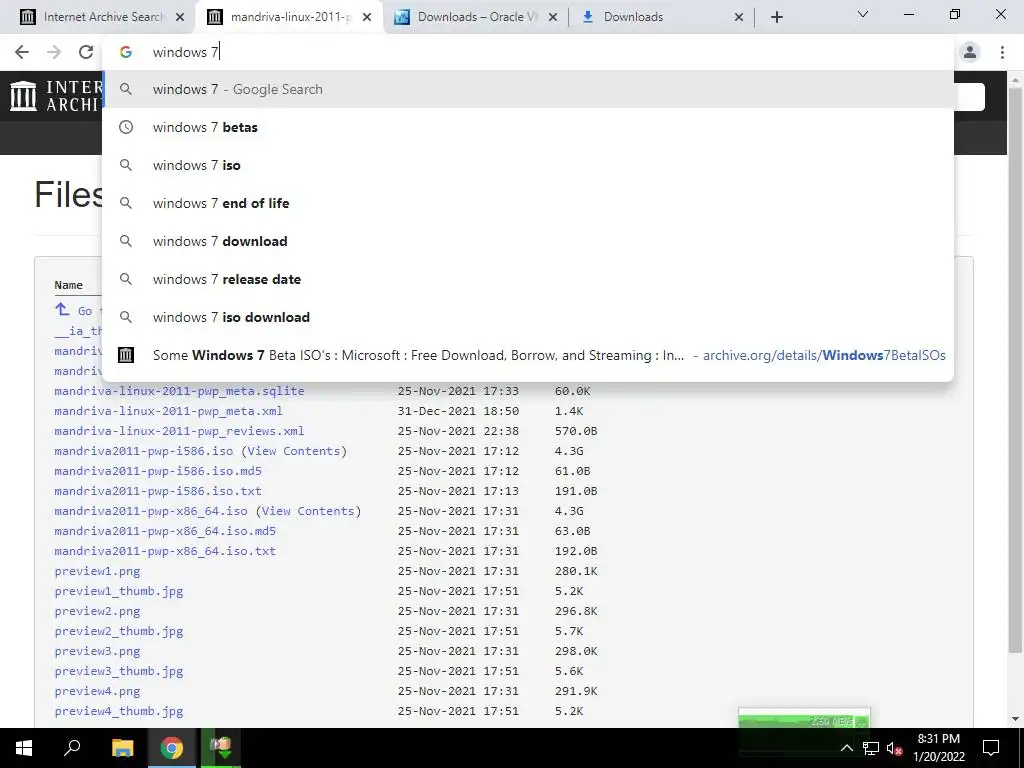1024x768 pixels.
Task: Choose 'windows 7 end of life' suggestion
Action: [528, 203]
